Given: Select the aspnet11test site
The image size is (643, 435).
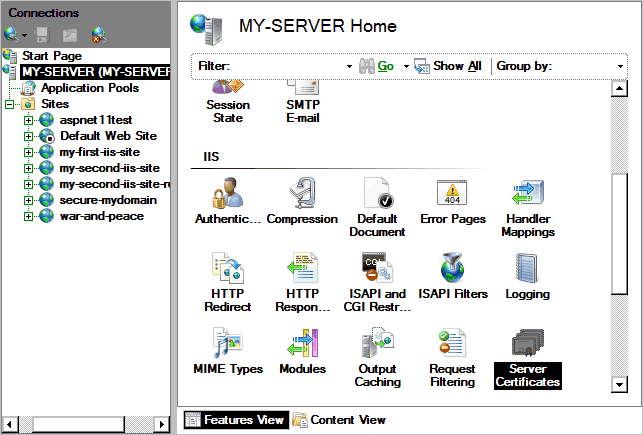Looking at the screenshot, I should [96, 120].
